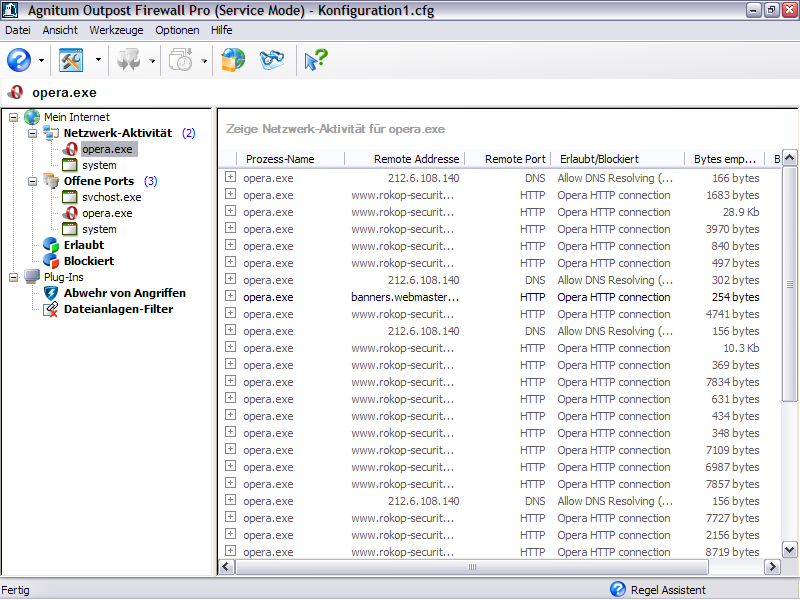This screenshot has width=800, height=600.
Task: Select Dateianlagen-Filter plug-in
Action: point(118,309)
